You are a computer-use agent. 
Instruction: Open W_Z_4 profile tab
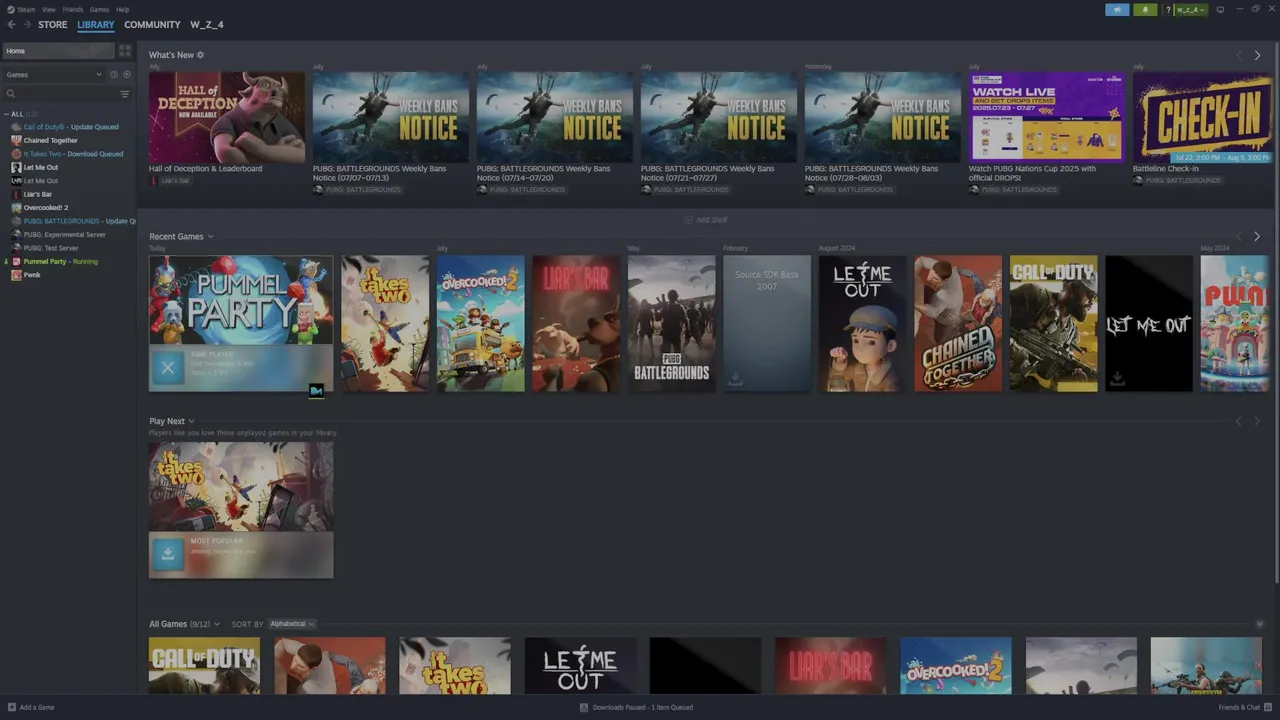(207, 25)
